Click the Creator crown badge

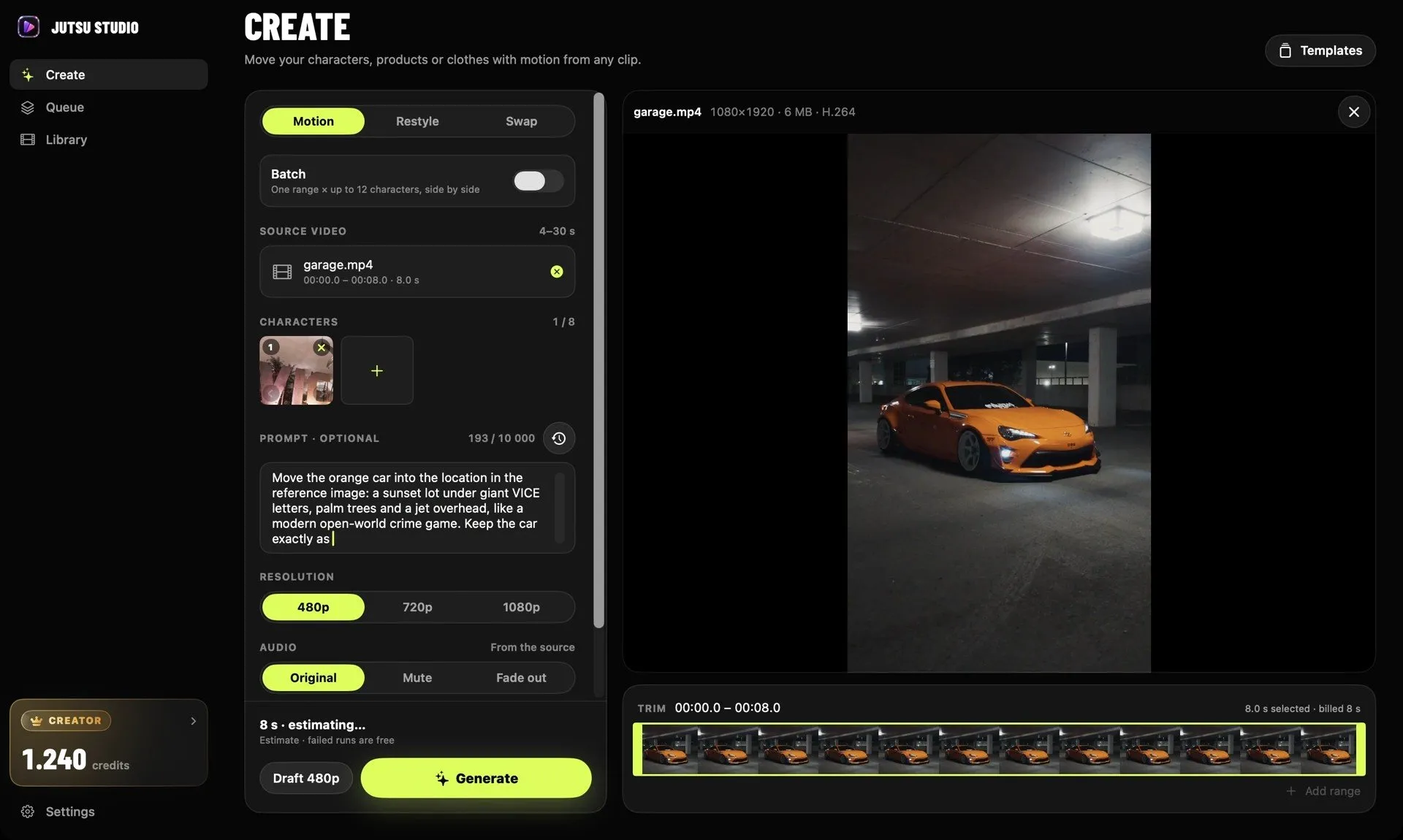66,720
